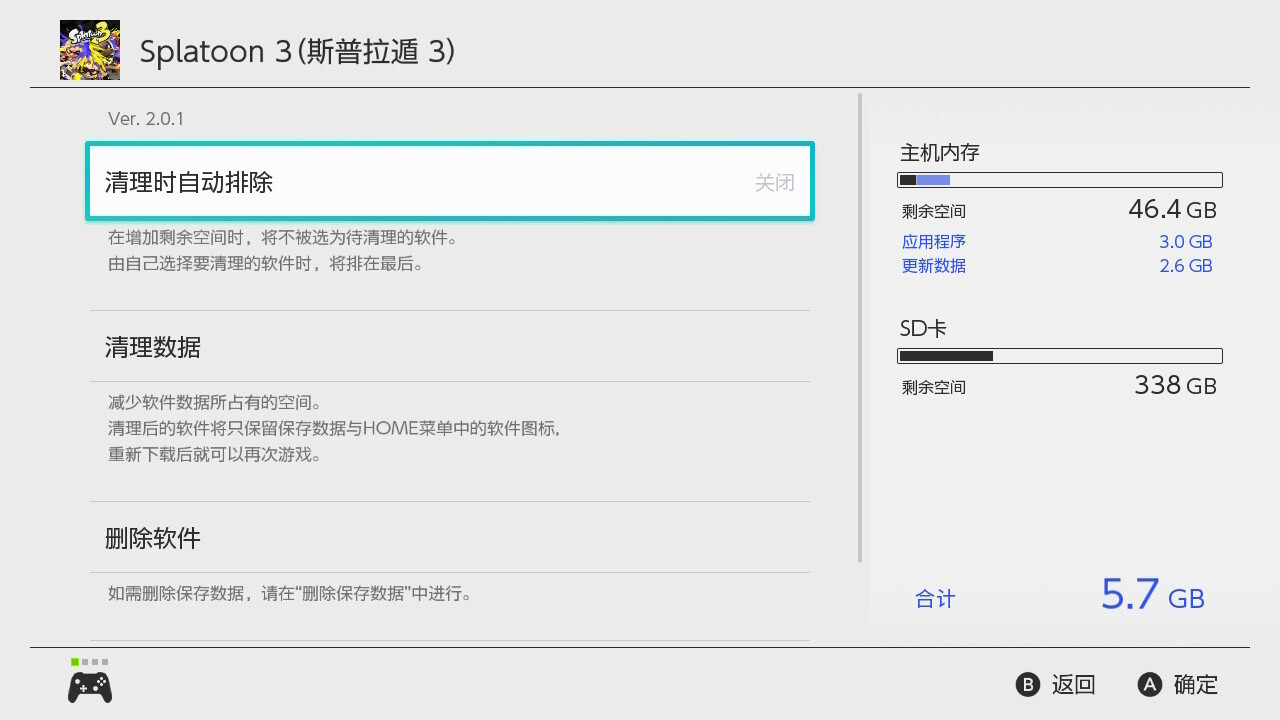Click the 5.7 GB total size value
The width and height of the screenshot is (1280, 720).
click(1153, 594)
